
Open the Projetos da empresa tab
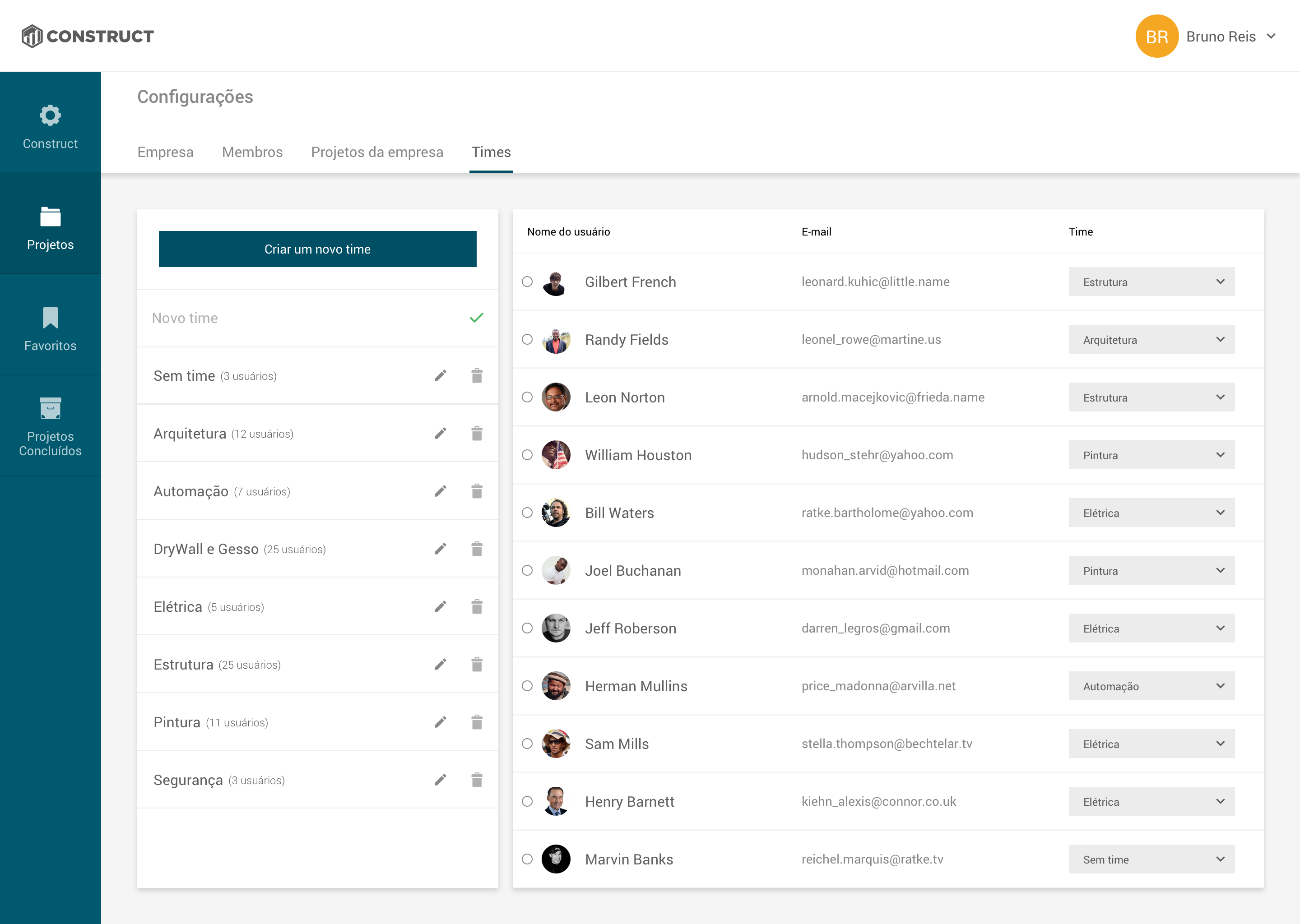[377, 152]
